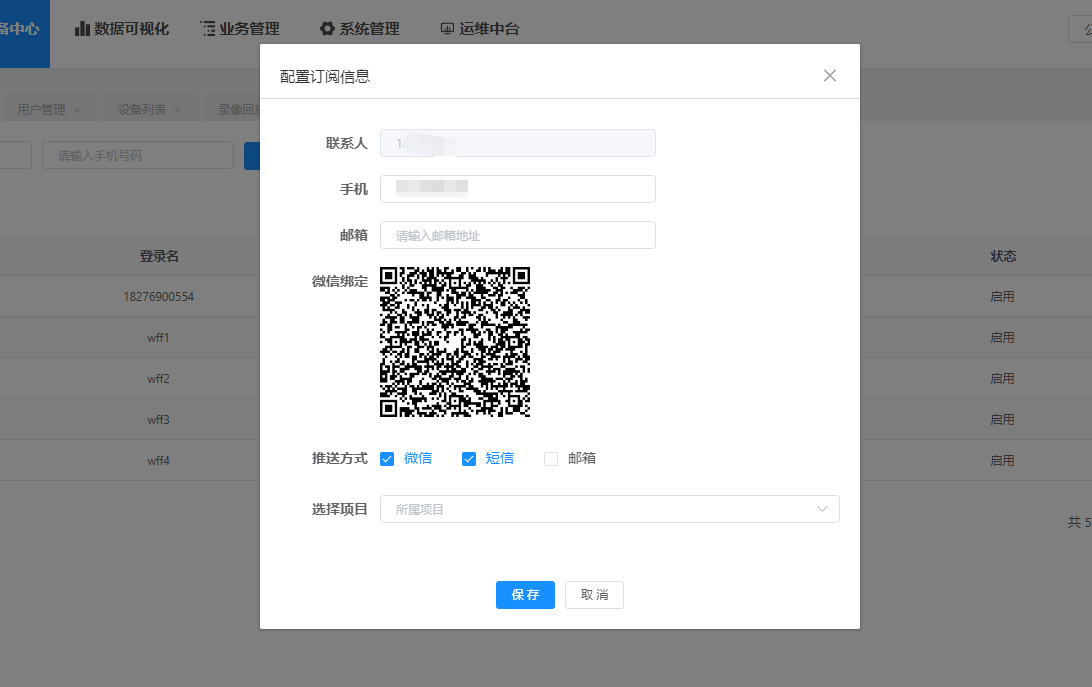Open the 系统管理 menu
The height and width of the screenshot is (687, 1092).
359,29
